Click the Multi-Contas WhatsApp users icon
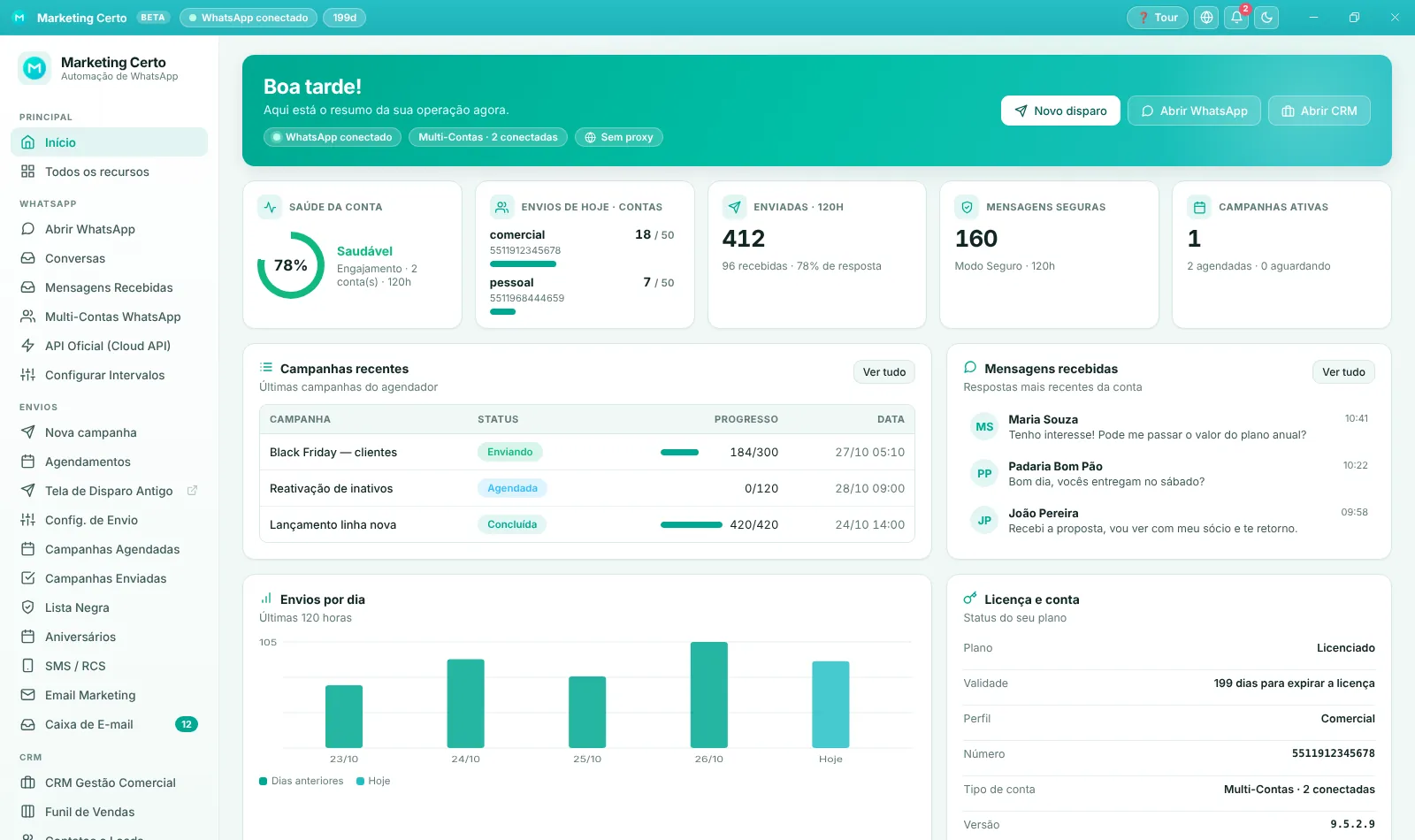Image resolution: width=1415 pixels, height=840 pixels. coord(28,317)
